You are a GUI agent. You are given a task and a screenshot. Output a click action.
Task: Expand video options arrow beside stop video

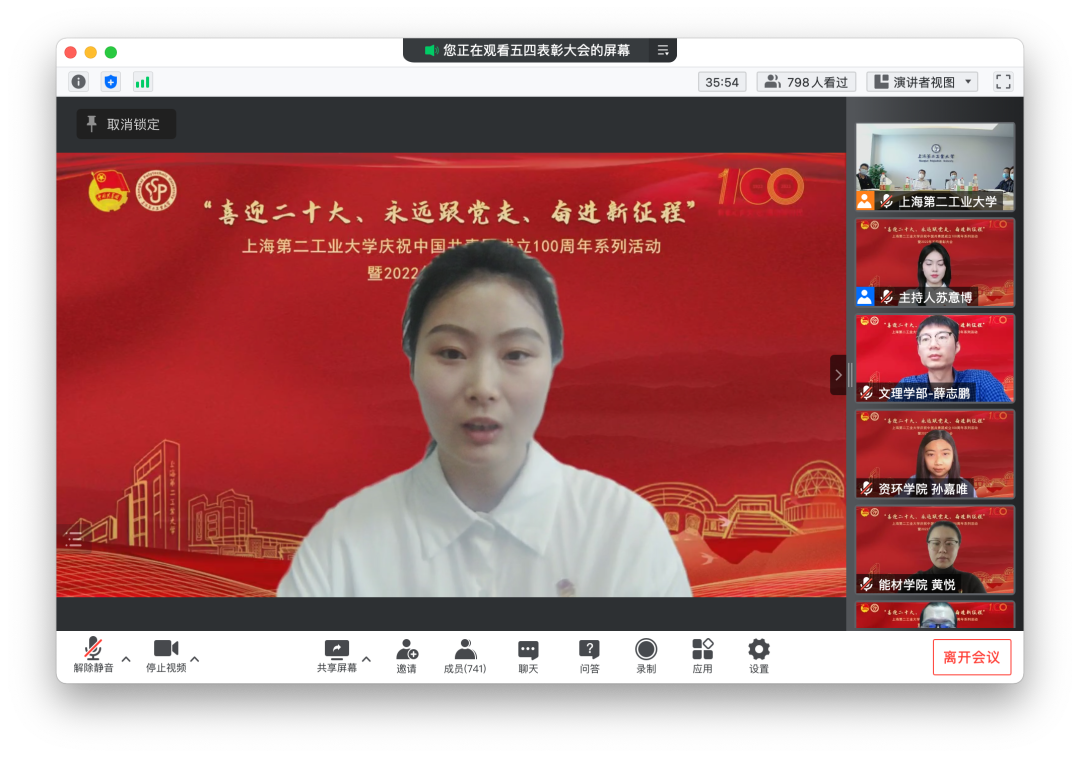click(x=195, y=659)
